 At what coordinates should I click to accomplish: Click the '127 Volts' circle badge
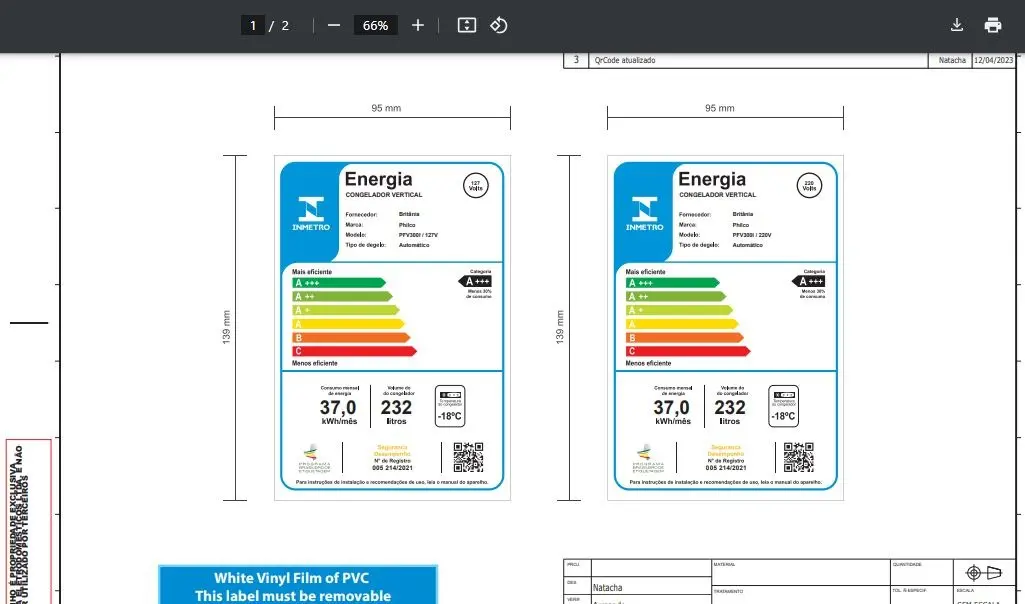point(476,186)
